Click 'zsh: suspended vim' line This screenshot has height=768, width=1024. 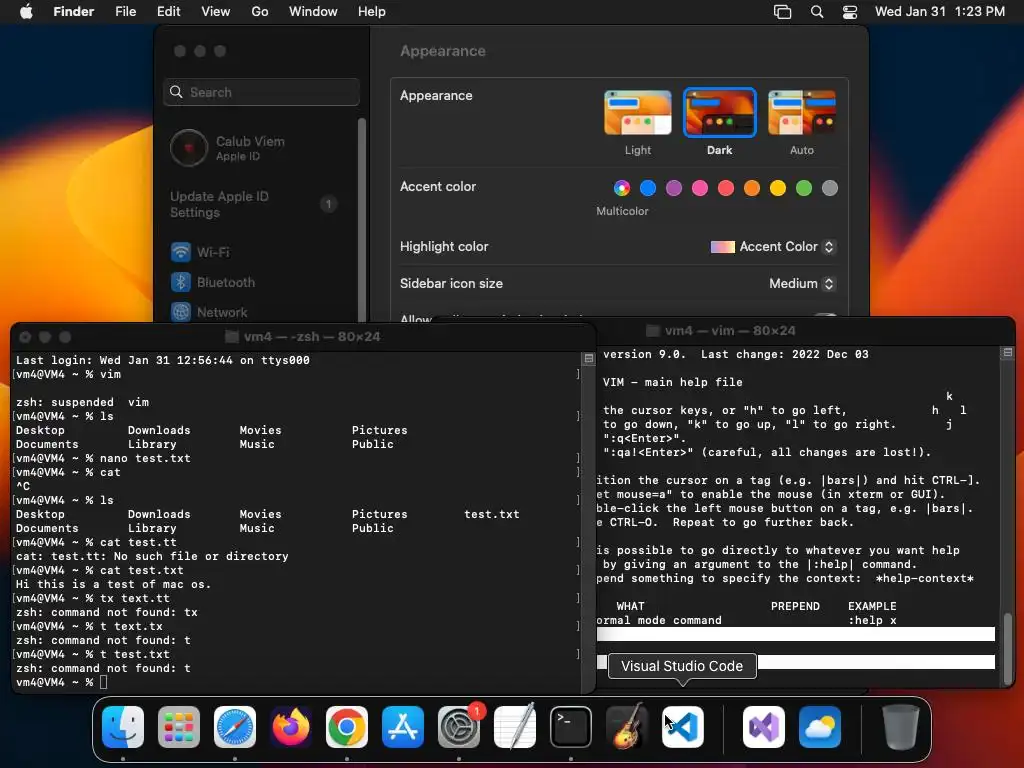tap(82, 402)
